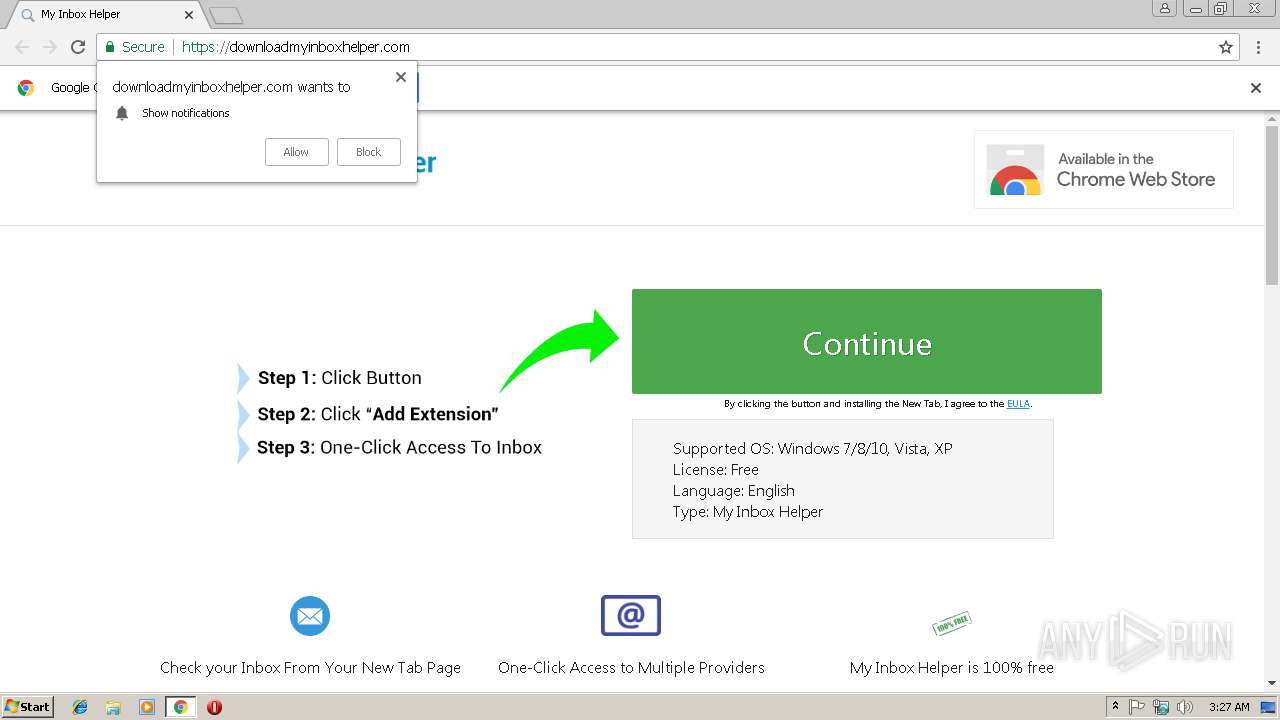Open Windows Explorer folder in taskbar

(113, 707)
